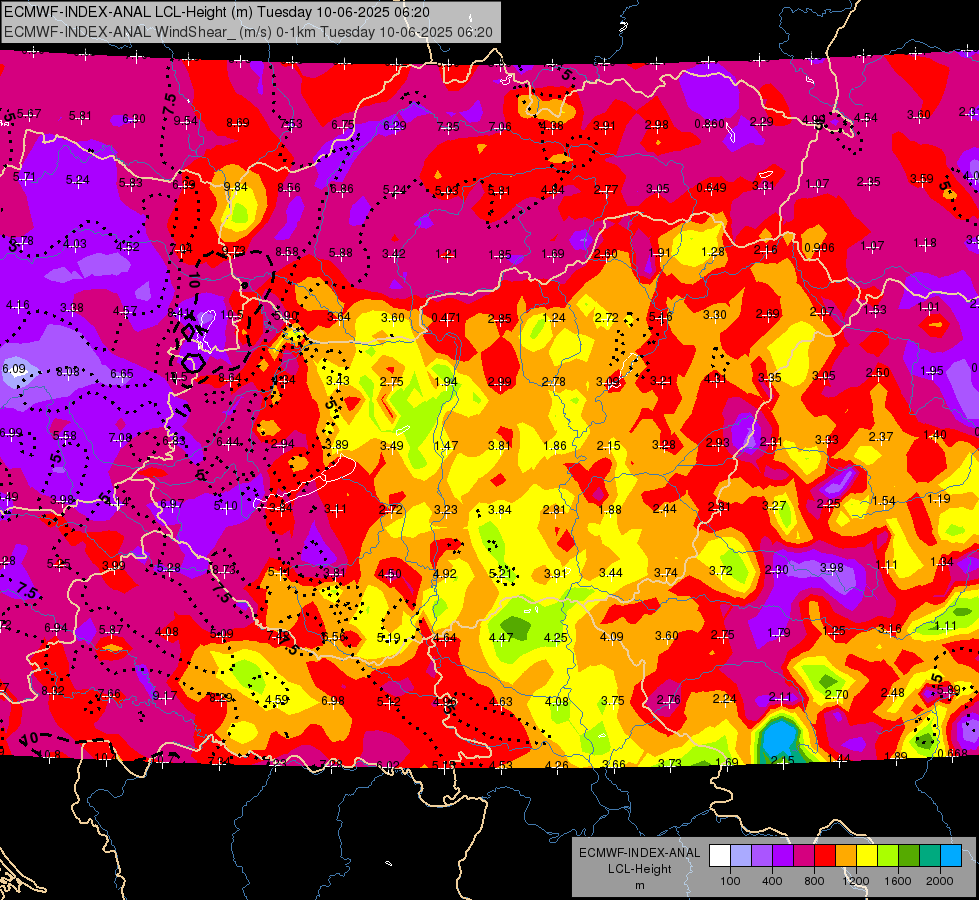Select the sky blue legend swatch
The height and width of the screenshot is (900, 979).
(951, 855)
